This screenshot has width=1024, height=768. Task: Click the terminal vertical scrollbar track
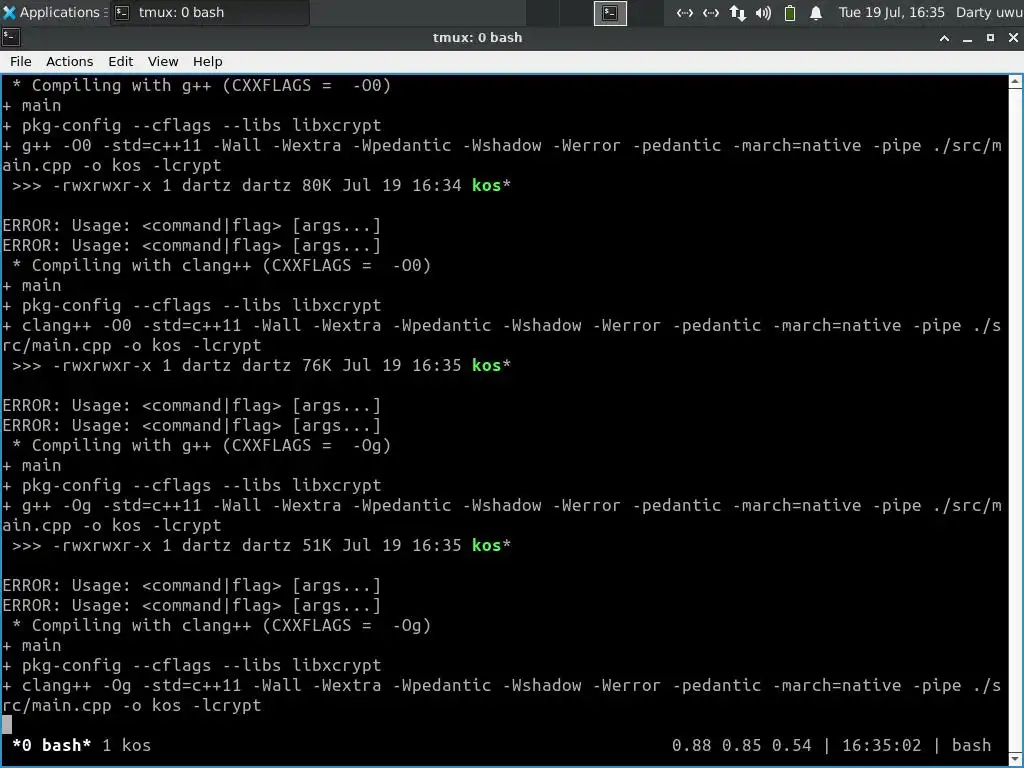1015,421
